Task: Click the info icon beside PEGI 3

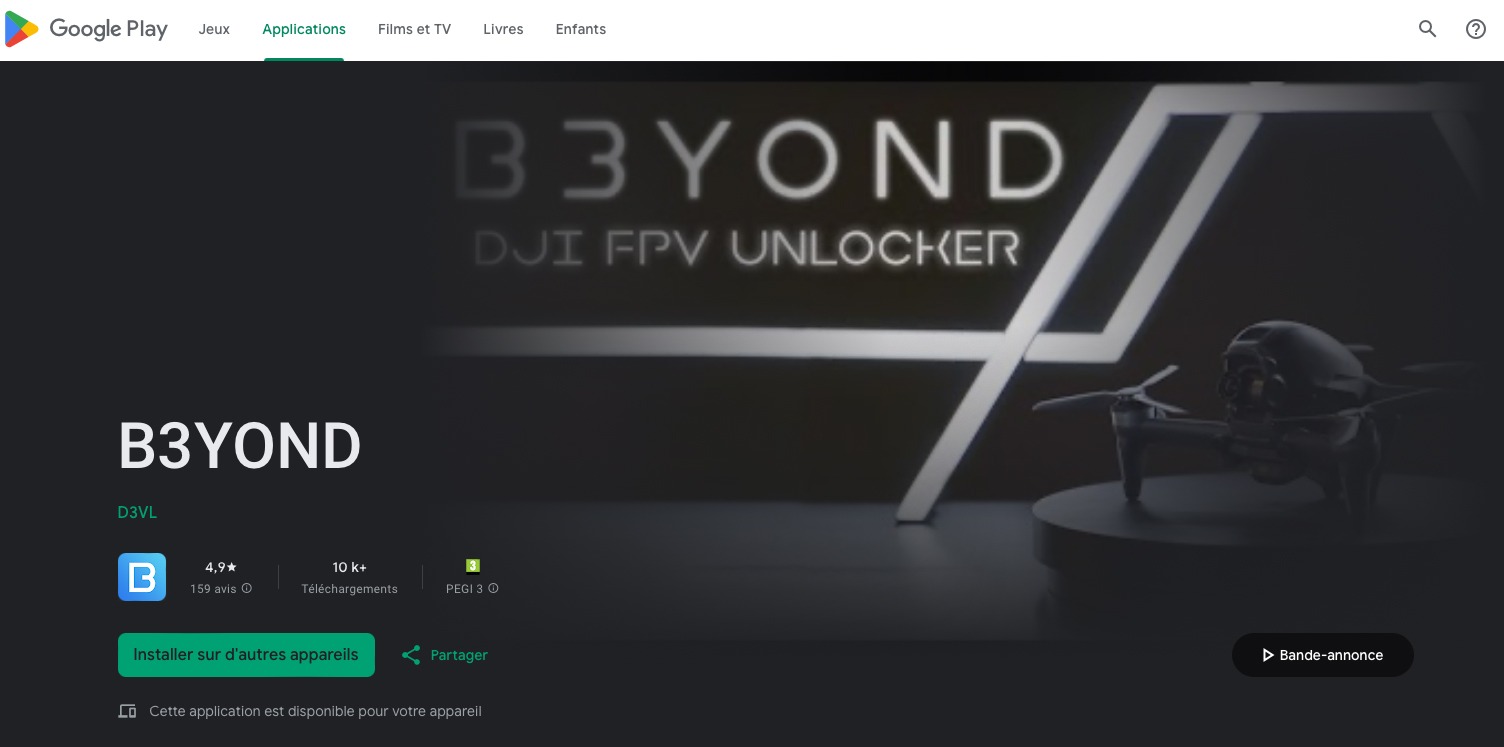Action: [493, 589]
